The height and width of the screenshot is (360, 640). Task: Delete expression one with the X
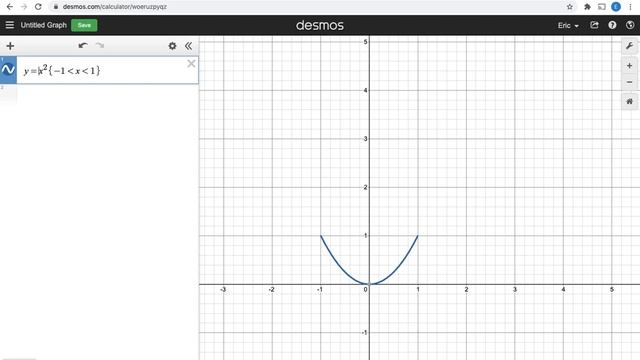point(191,63)
